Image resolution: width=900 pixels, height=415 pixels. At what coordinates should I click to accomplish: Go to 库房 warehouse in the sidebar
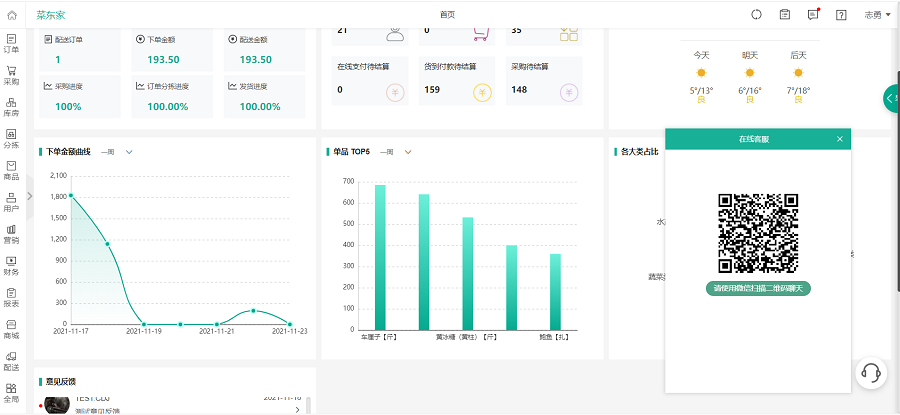11,106
